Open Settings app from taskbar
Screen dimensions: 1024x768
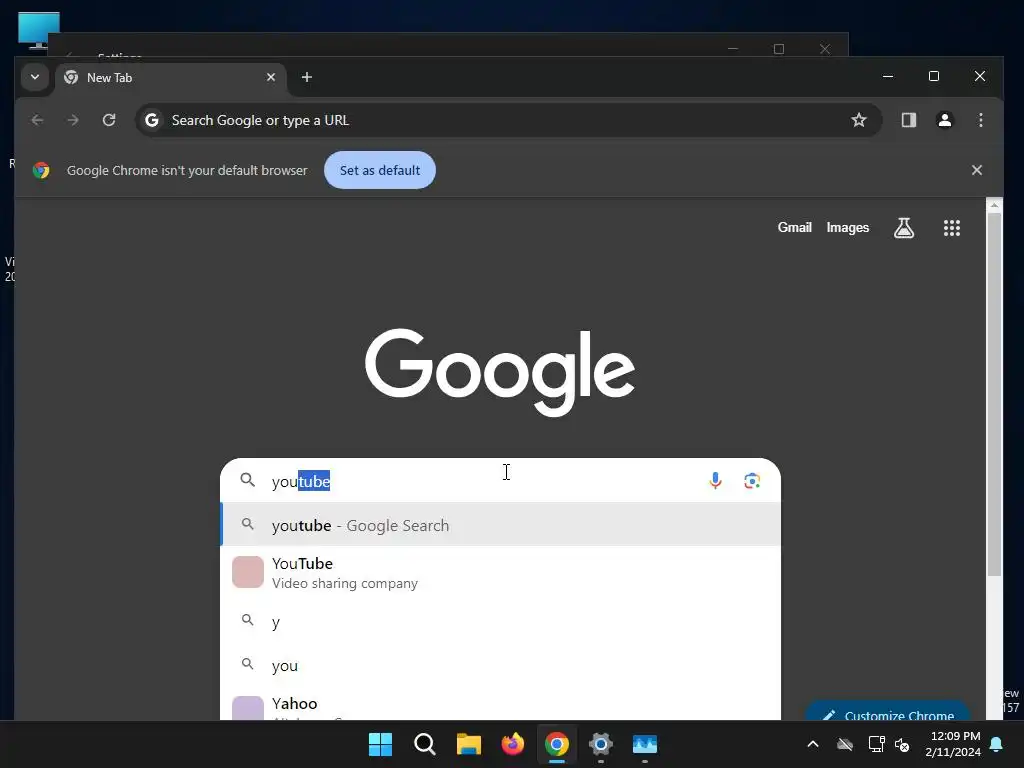click(x=601, y=744)
